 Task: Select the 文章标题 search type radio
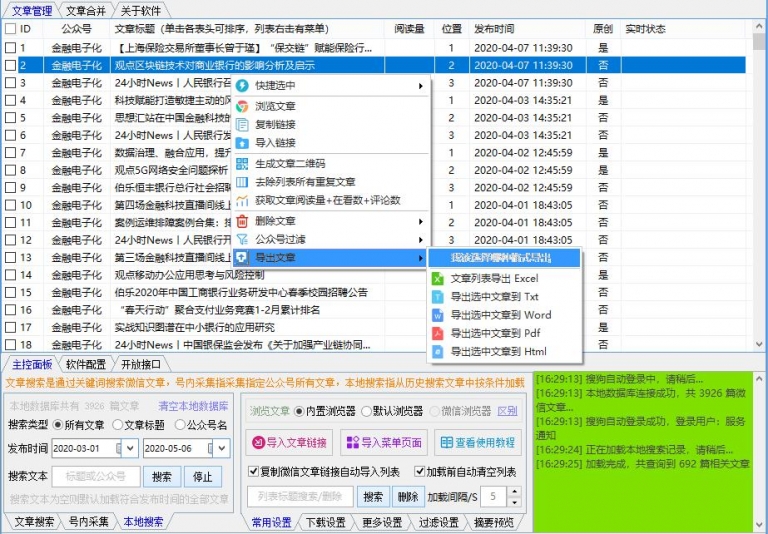coord(118,425)
